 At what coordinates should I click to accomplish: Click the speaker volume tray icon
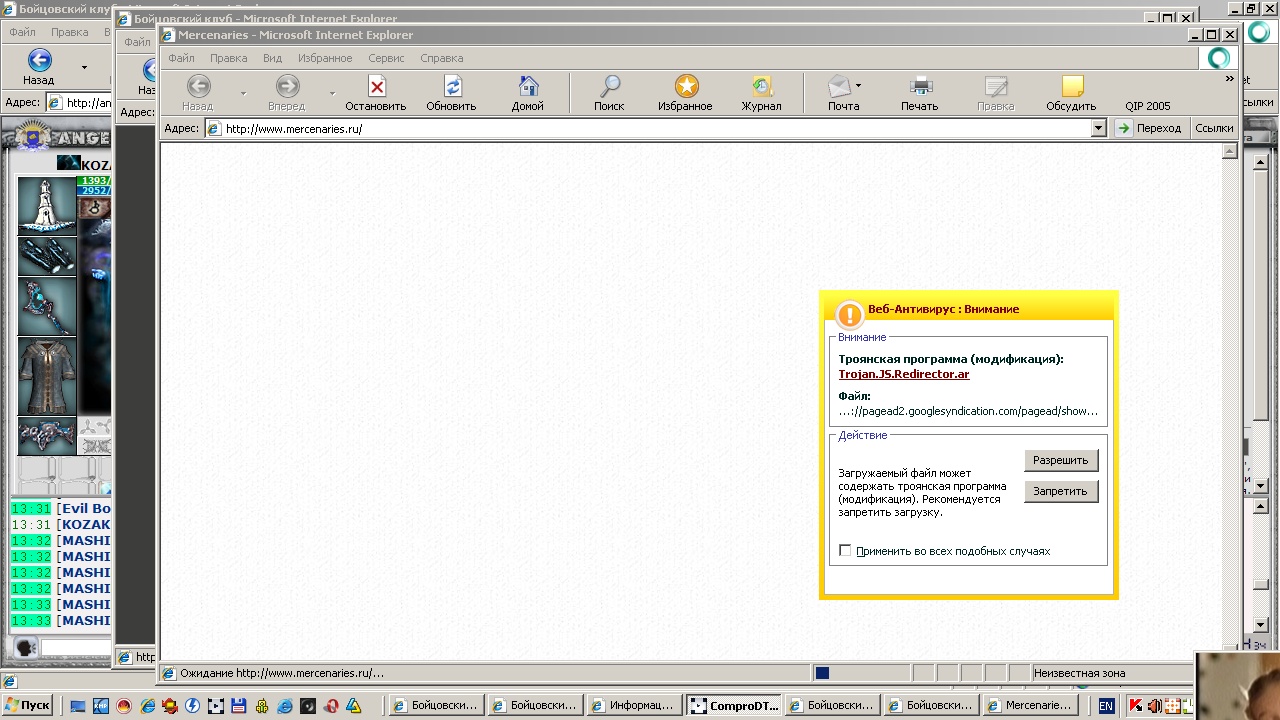click(x=1154, y=706)
